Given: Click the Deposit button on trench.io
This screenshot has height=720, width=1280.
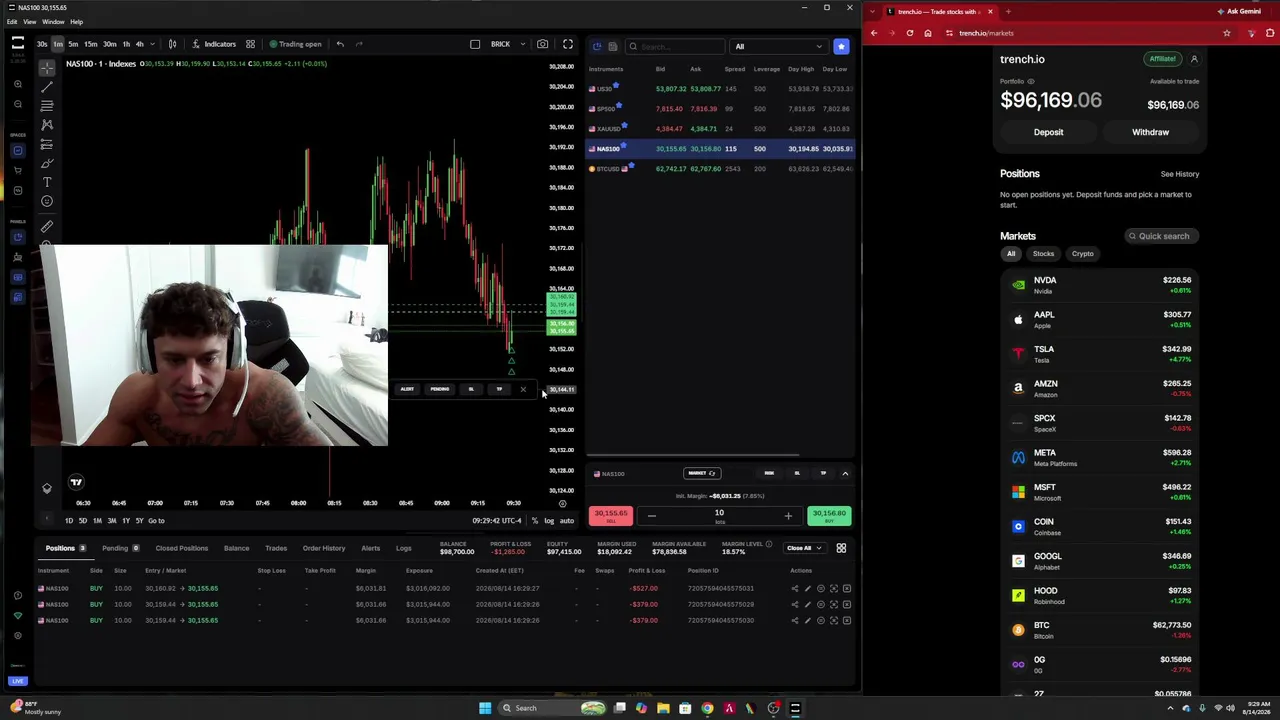Looking at the screenshot, I should 1048,132.
